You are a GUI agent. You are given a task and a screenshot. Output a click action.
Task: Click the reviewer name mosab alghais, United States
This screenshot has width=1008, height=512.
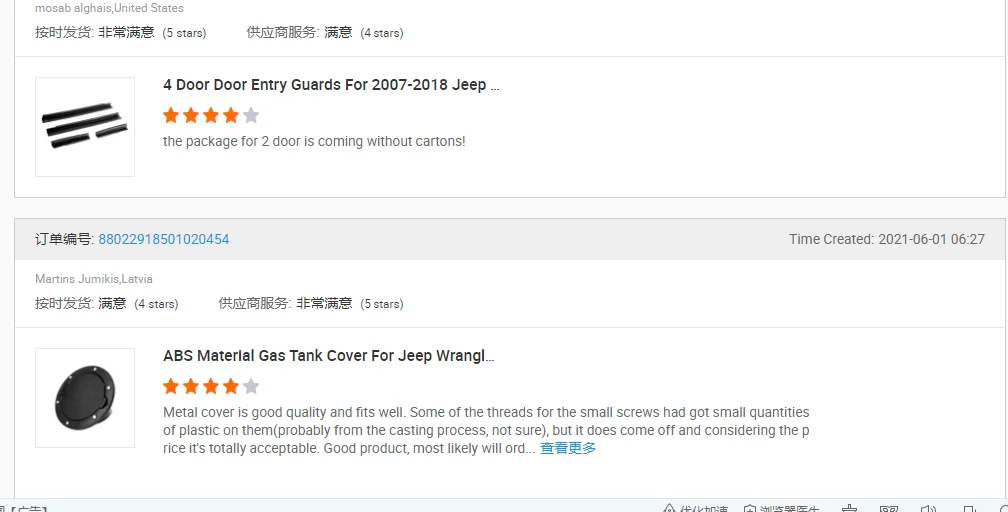[x=109, y=8]
